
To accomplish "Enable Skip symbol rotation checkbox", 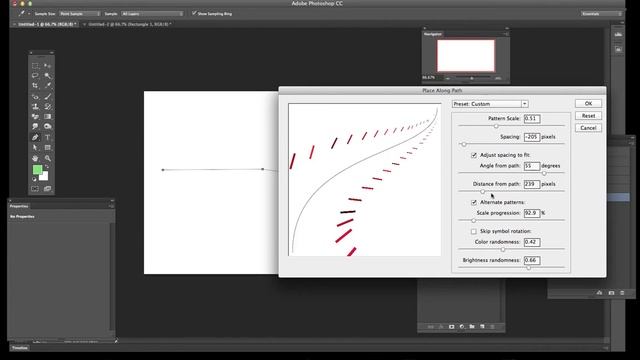I will pyautogui.click(x=473, y=231).
